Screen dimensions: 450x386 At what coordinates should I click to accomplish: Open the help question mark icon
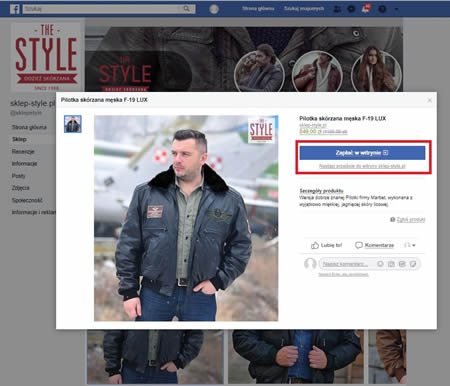pos(382,9)
